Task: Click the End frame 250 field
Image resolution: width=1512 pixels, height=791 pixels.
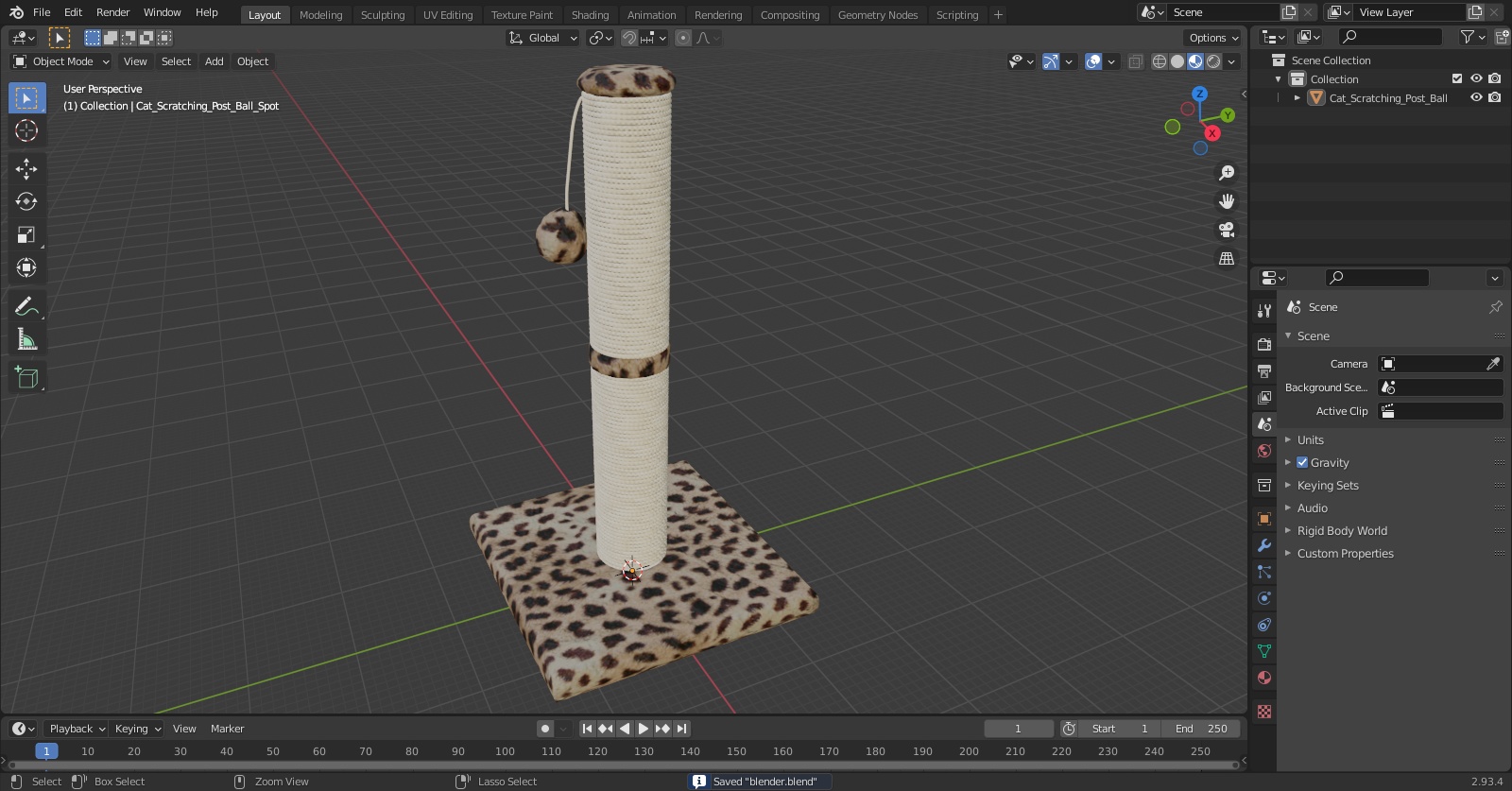Action: tap(1200, 729)
